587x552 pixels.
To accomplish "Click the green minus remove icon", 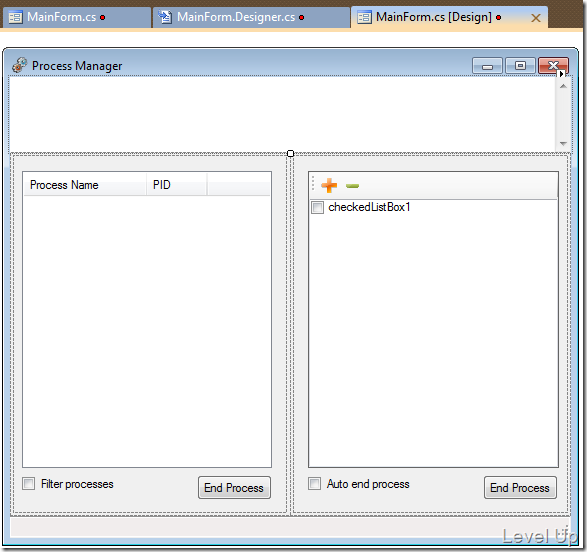I will pos(352,186).
